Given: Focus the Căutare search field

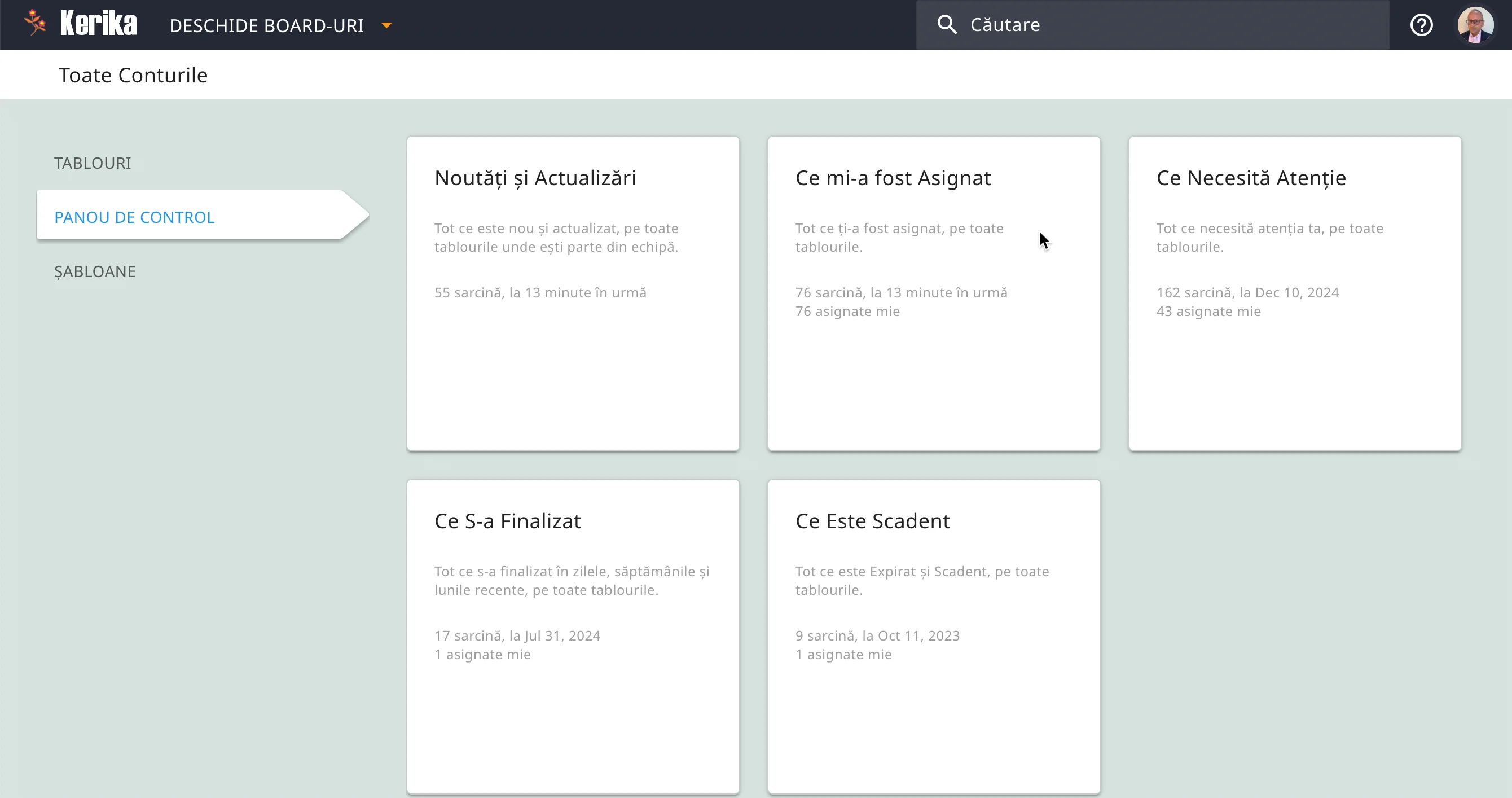Looking at the screenshot, I should pyautogui.click(x=1153, y=25).
